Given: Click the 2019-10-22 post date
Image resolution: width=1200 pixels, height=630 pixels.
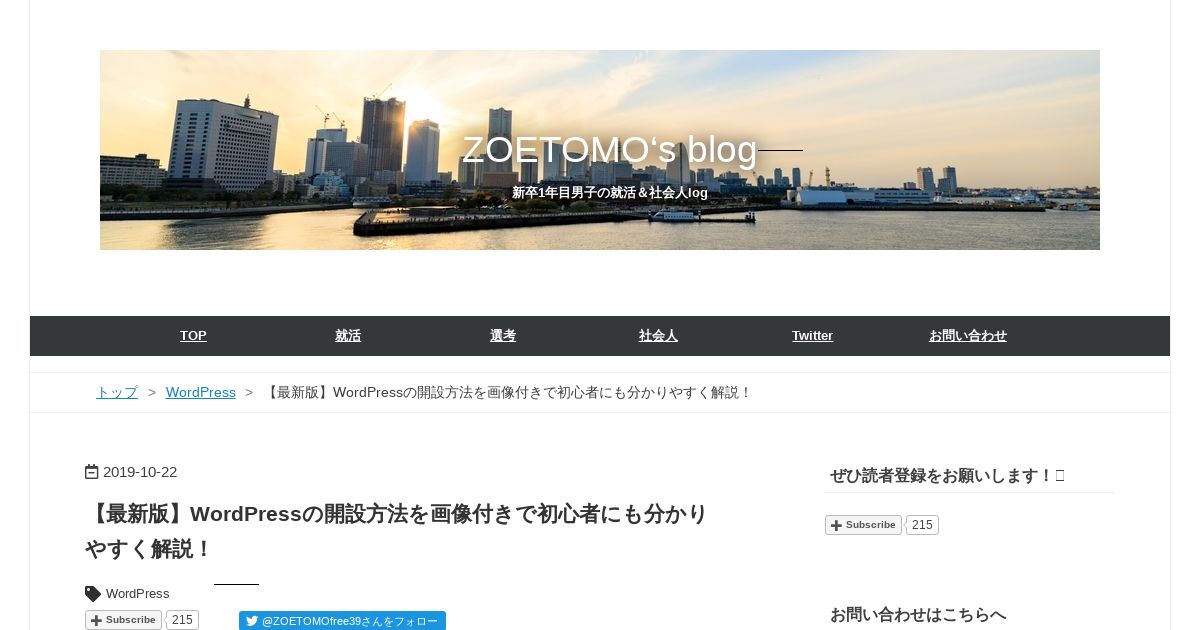Looking at the screenshot, I should click(x=140, y=472).
